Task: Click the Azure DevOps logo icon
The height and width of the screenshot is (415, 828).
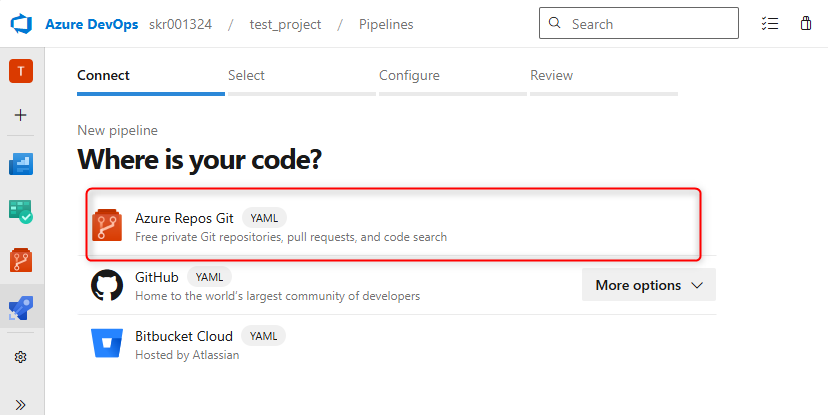Action: point(22,24)
